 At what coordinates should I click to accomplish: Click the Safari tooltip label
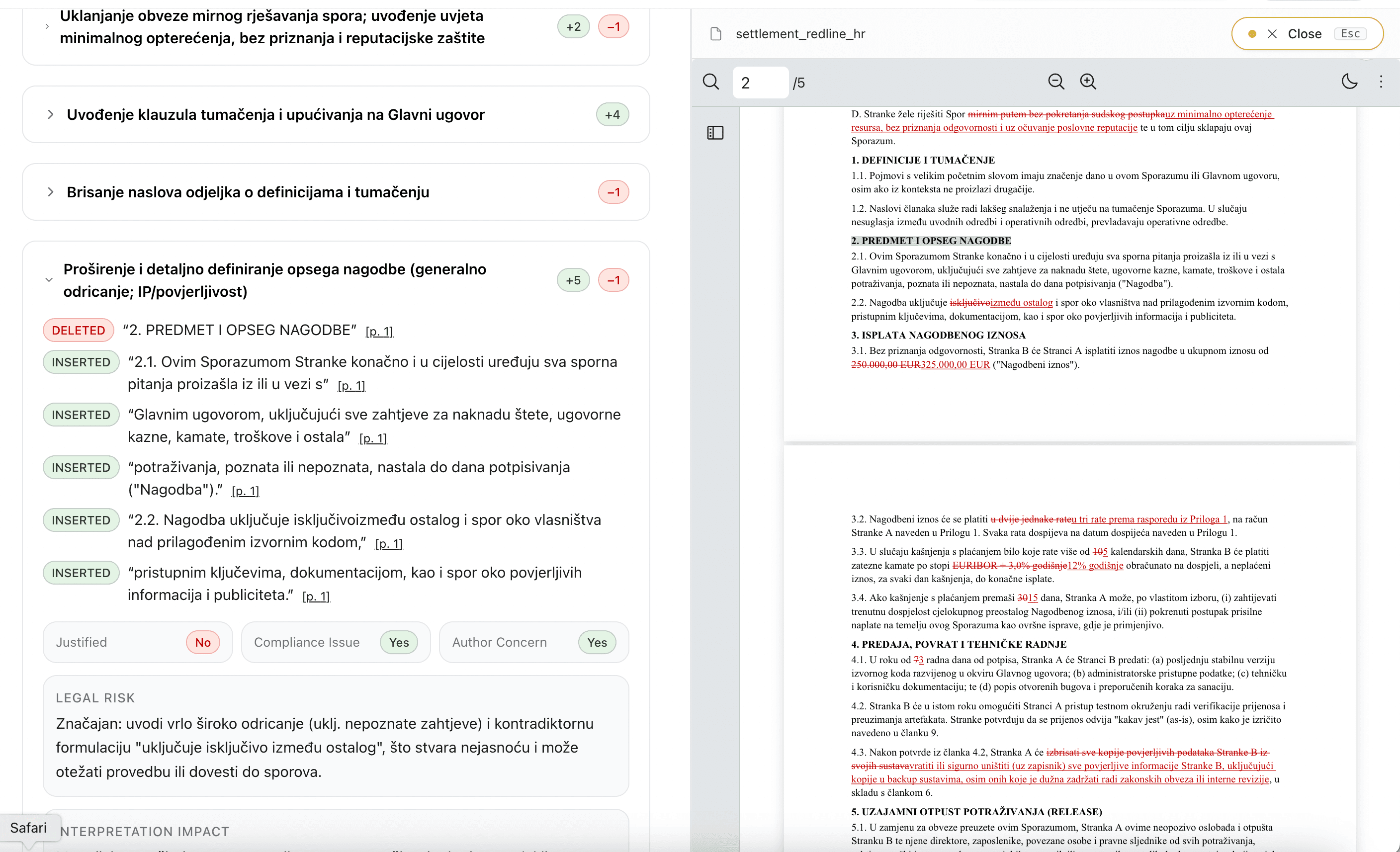click(x=28, y=828)
